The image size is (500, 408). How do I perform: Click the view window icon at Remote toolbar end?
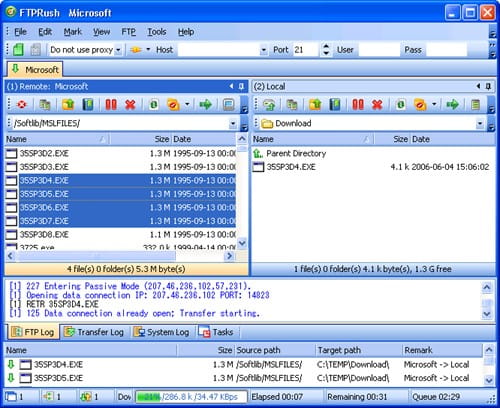pyautogui.click(x=228, y=105)
